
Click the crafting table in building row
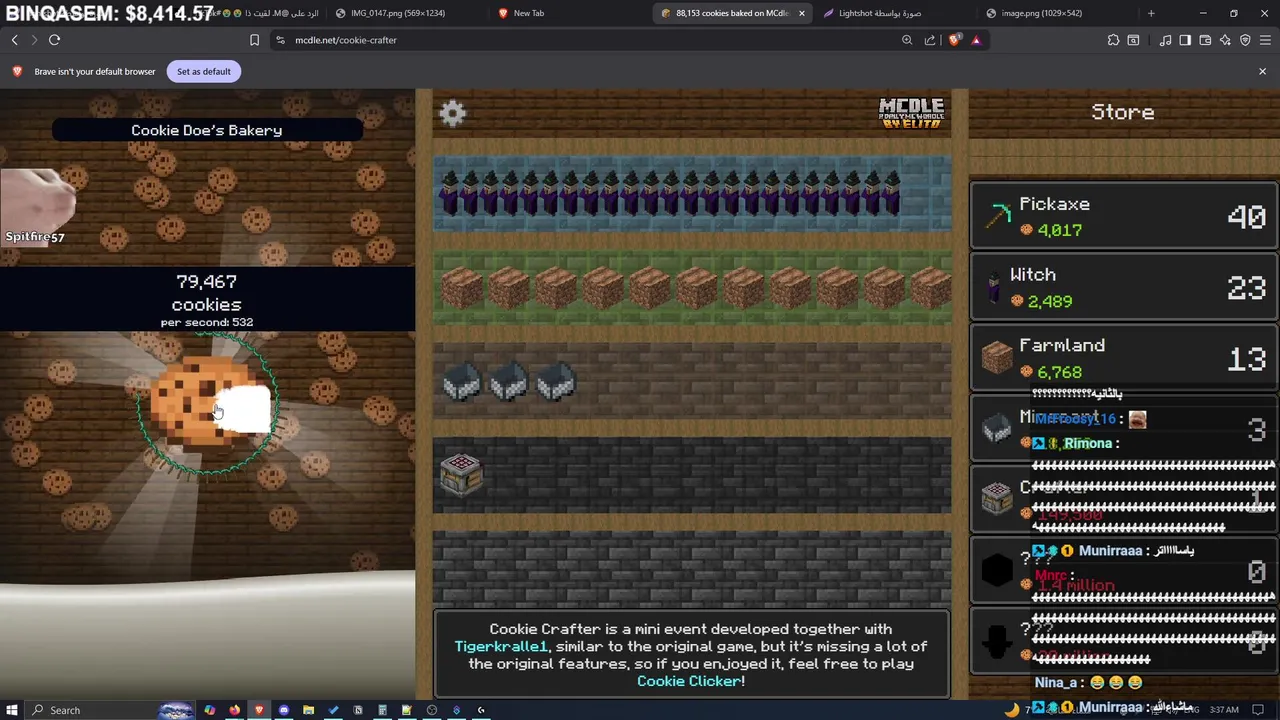click(x=461, y=473)
